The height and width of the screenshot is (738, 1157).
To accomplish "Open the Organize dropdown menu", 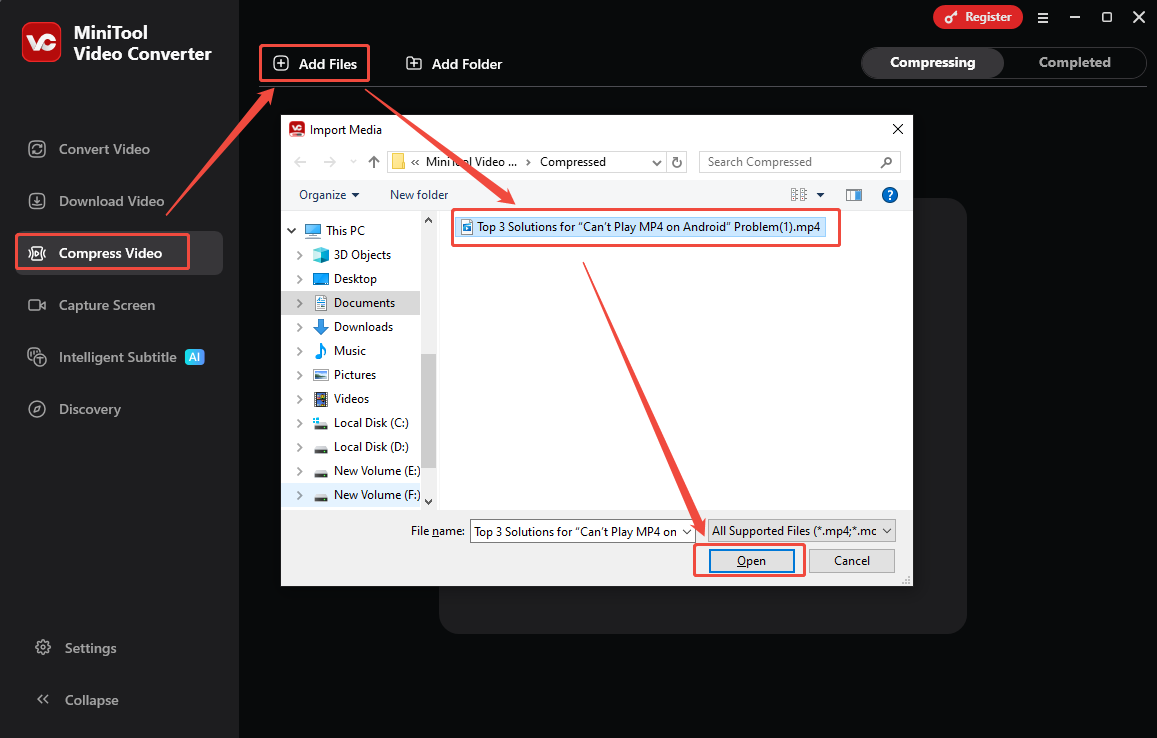I will tap(327, 194).
